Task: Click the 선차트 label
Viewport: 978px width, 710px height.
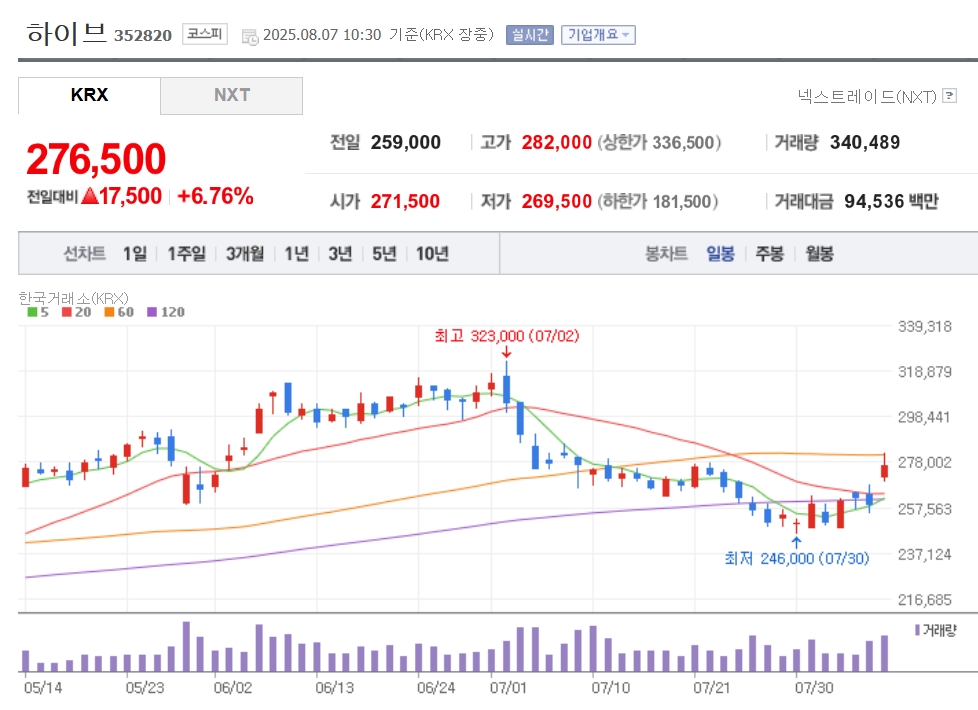Action: (84, 253)
